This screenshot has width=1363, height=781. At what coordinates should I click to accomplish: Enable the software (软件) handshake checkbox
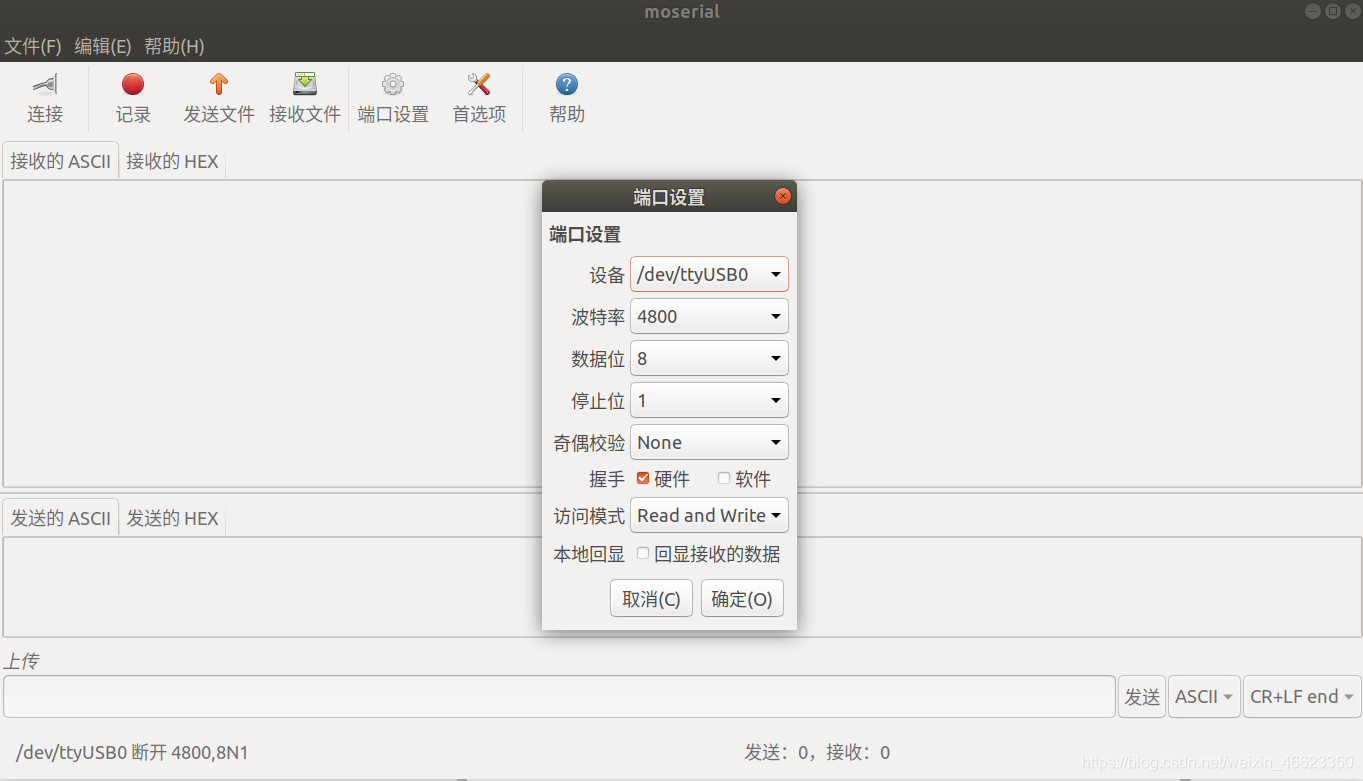[x=724, y=479]
